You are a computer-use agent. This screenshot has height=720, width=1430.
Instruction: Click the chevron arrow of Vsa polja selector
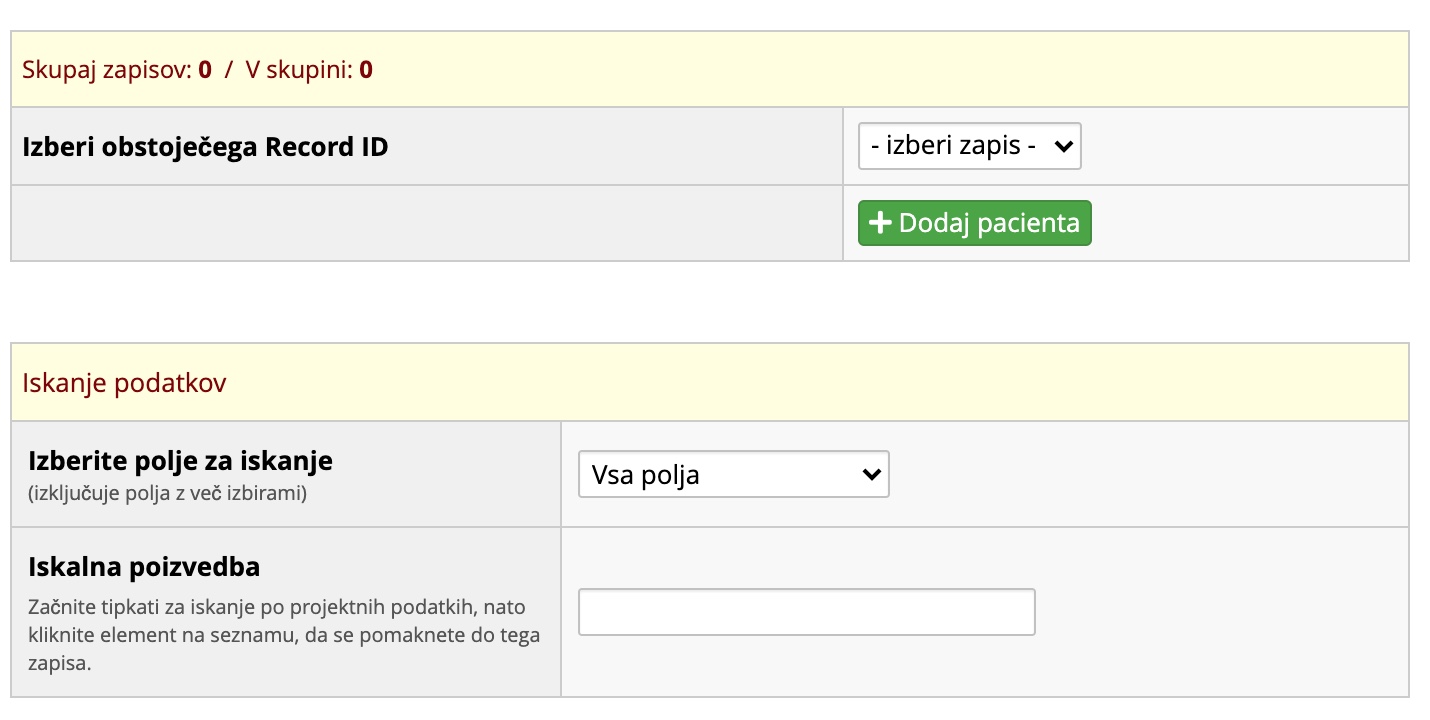point(871,474)
